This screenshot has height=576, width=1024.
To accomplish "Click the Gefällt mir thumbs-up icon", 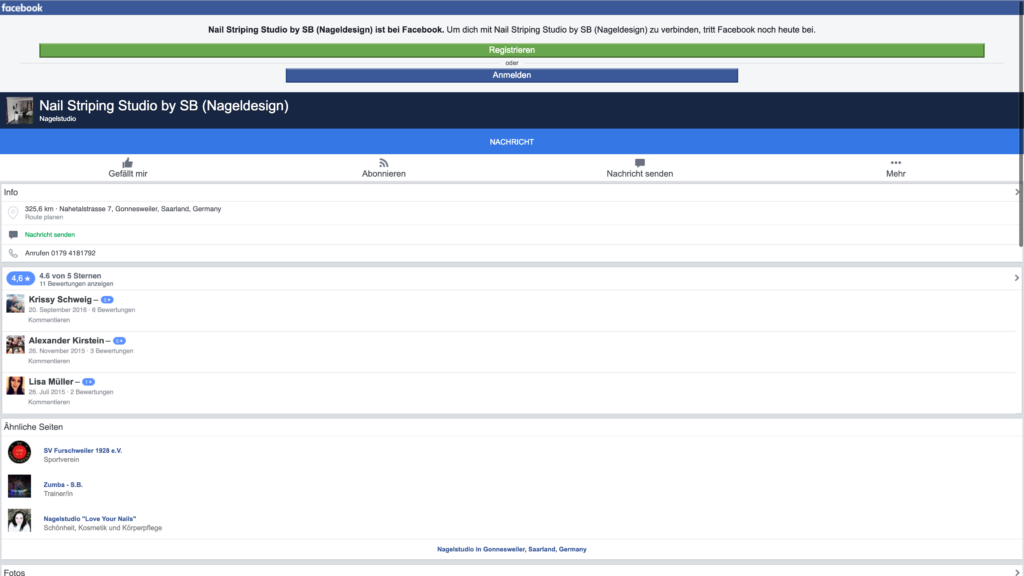I will point(127,163).
